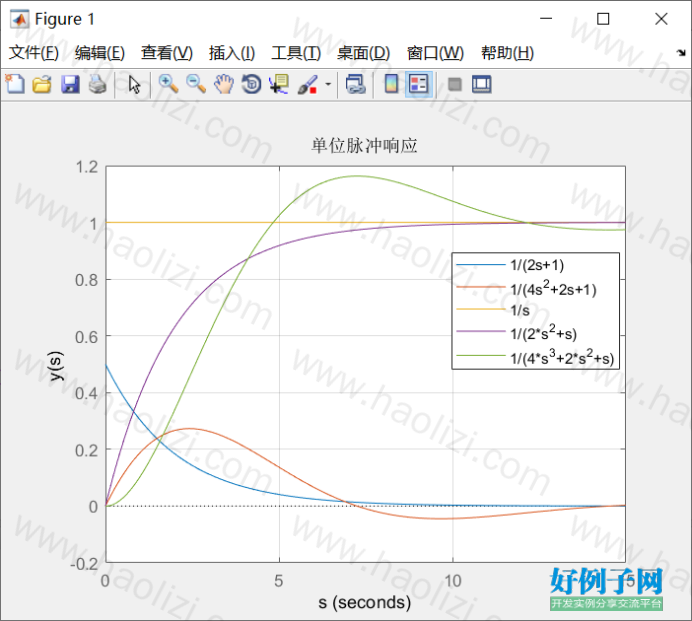The image size is (692, 621).
Task: Open the 工具(T) menu
Action: point(296,53)
